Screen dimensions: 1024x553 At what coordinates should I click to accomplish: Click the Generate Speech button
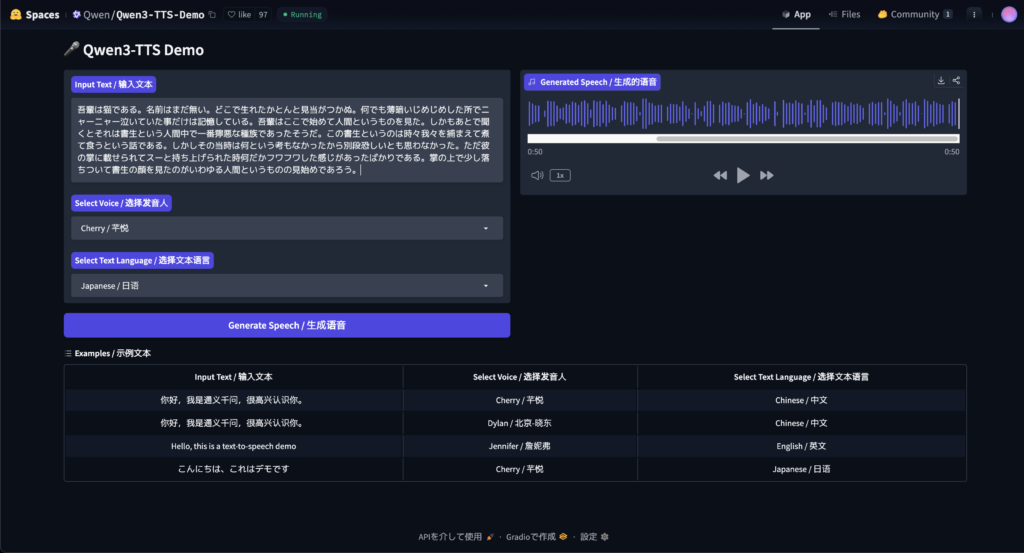click(x=287, y=325)
